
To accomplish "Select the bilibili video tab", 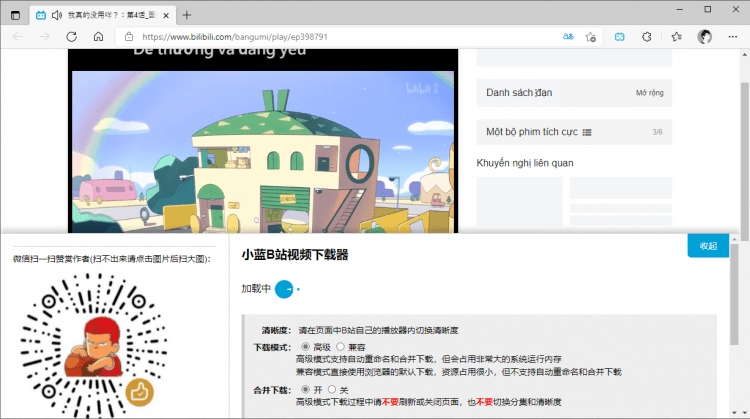I will (103, 15).
